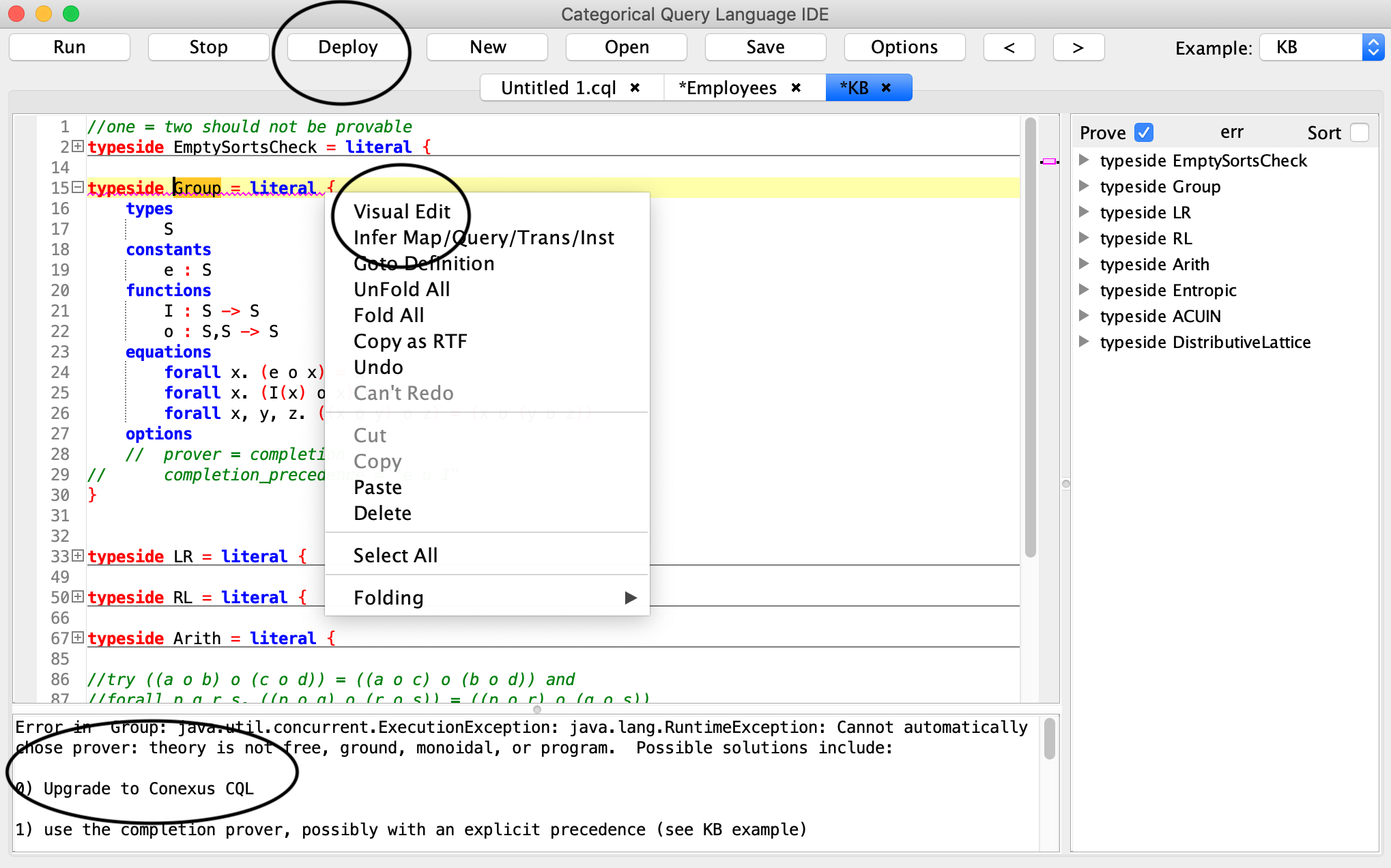This screenshot has height=868, width=1391.
Task: Select typeside Entropic row in outline
Action: click(1167, 290)
